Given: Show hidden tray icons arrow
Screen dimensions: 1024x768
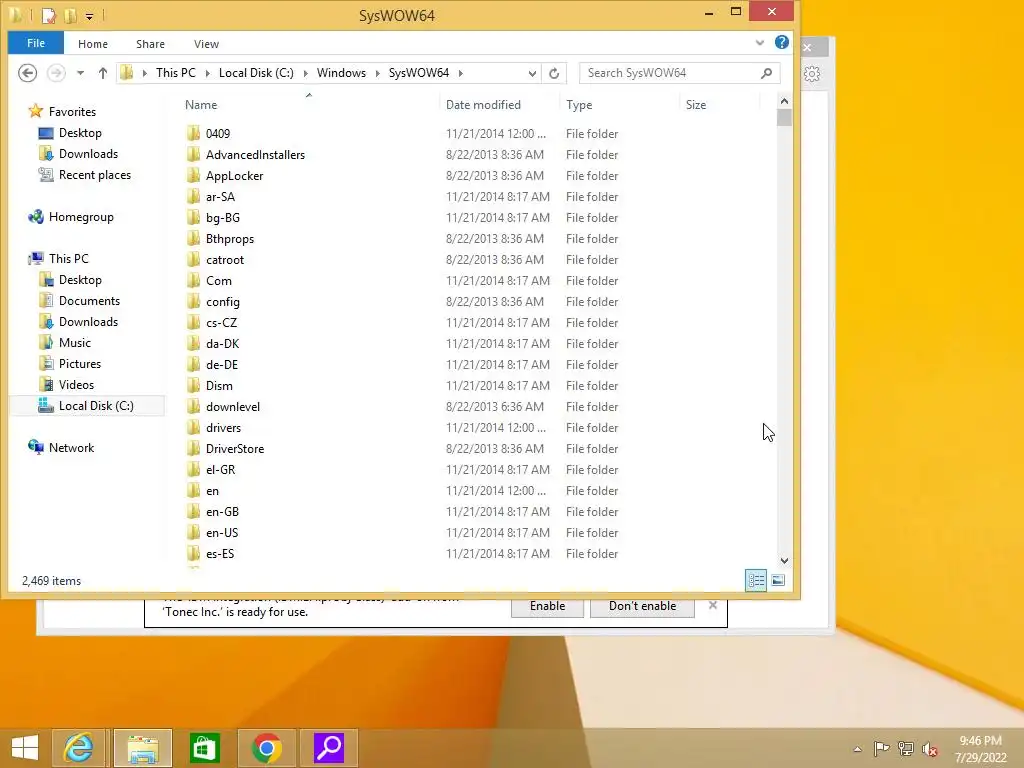Looking at the screenshot, I should click(857, 749).
